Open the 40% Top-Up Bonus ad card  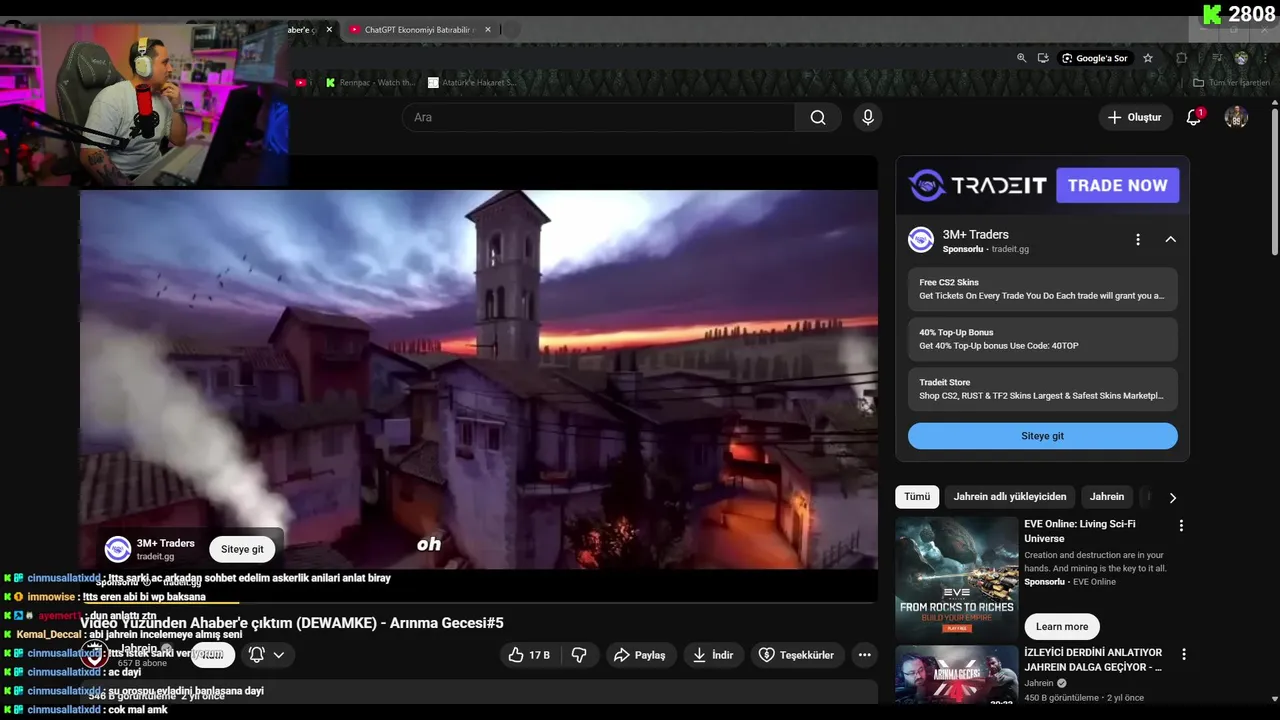(x=1043, y=339)
